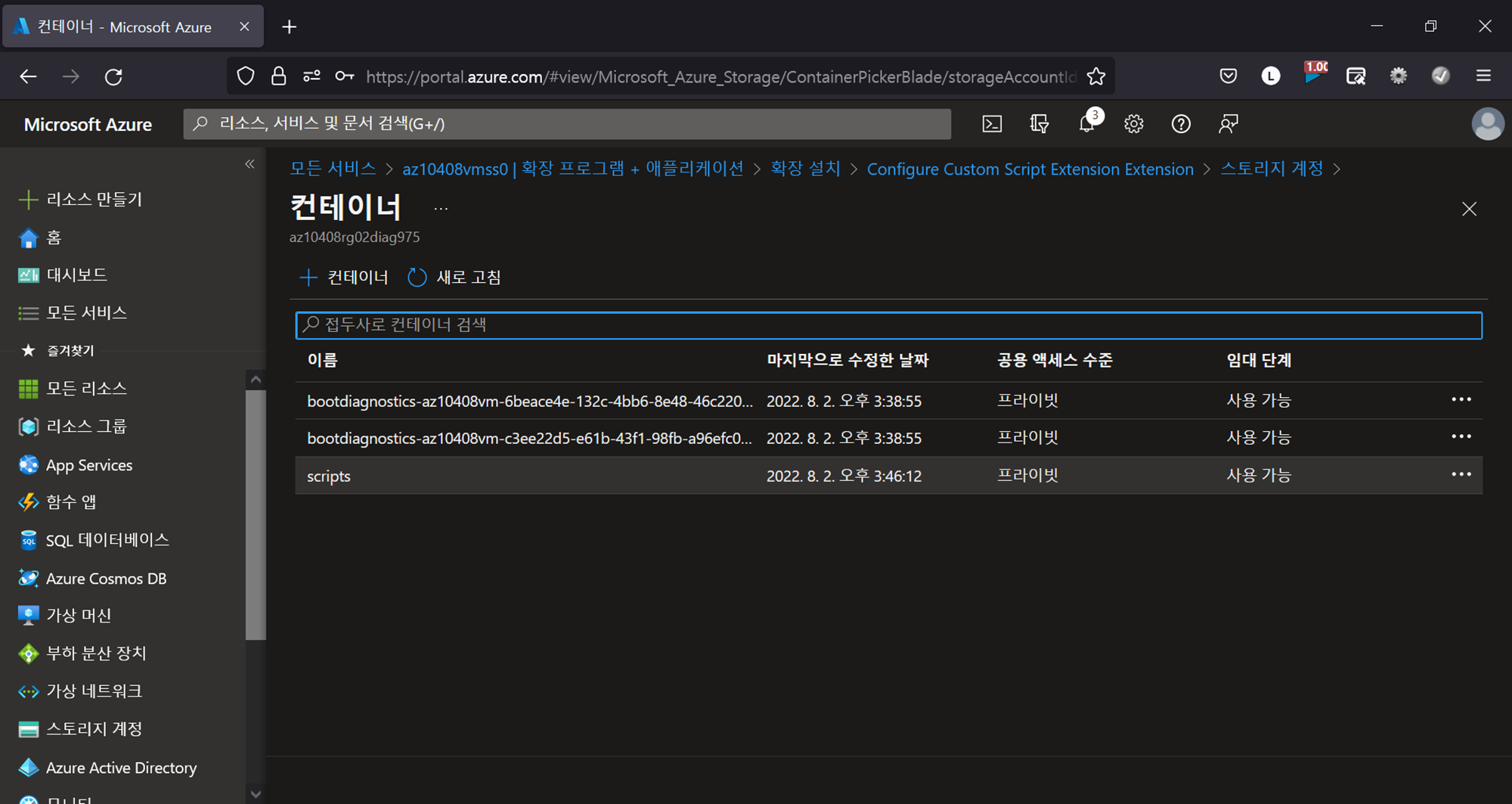This screenshot has width=1512, height=804.
Task: Click the Pocket save icon in toolbar
Action: 1228,76
